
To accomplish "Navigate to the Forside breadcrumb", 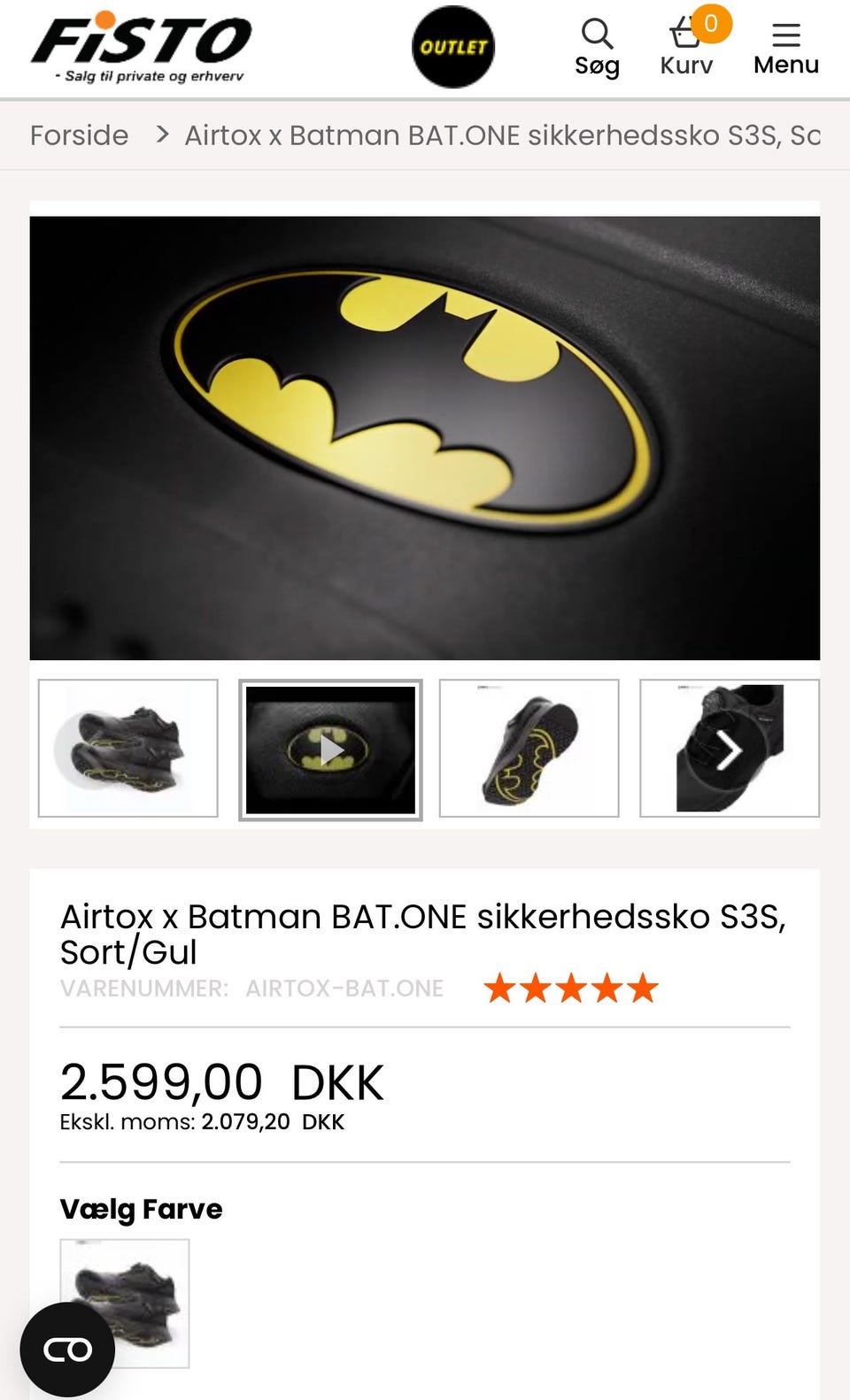I will (79, 135).
